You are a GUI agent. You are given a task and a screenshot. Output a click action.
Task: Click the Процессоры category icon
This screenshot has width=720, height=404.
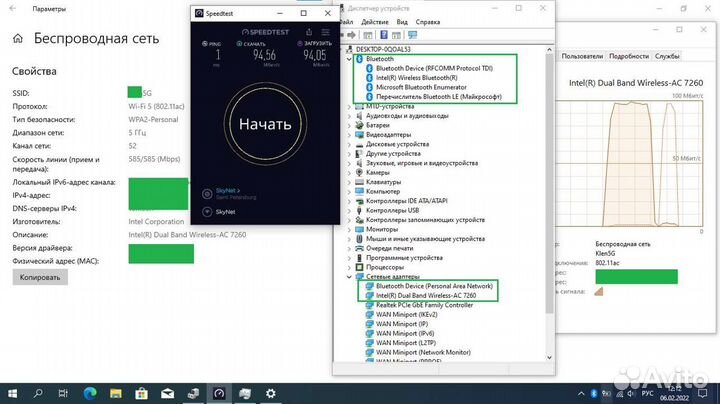pos(360,267)
